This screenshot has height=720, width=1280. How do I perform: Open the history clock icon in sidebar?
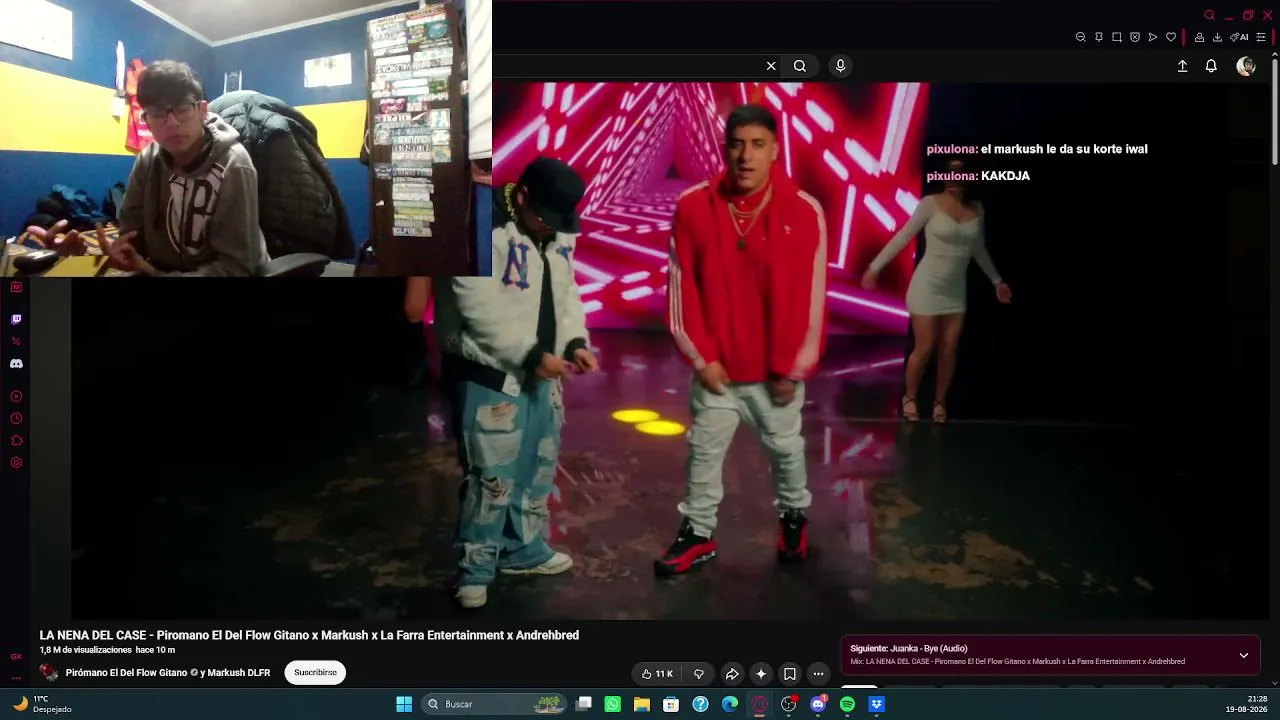pyautogui.click(x=16, y=419)
